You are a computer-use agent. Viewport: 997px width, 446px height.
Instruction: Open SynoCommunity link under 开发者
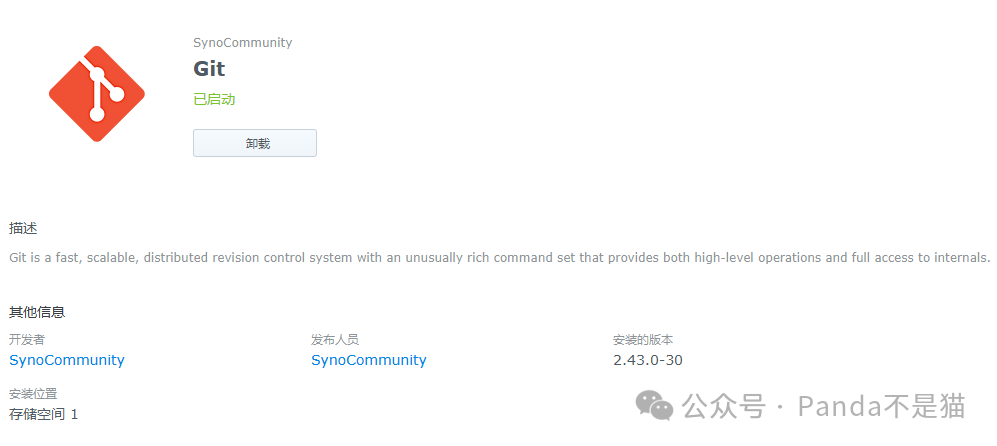click(x=67, y=360)
